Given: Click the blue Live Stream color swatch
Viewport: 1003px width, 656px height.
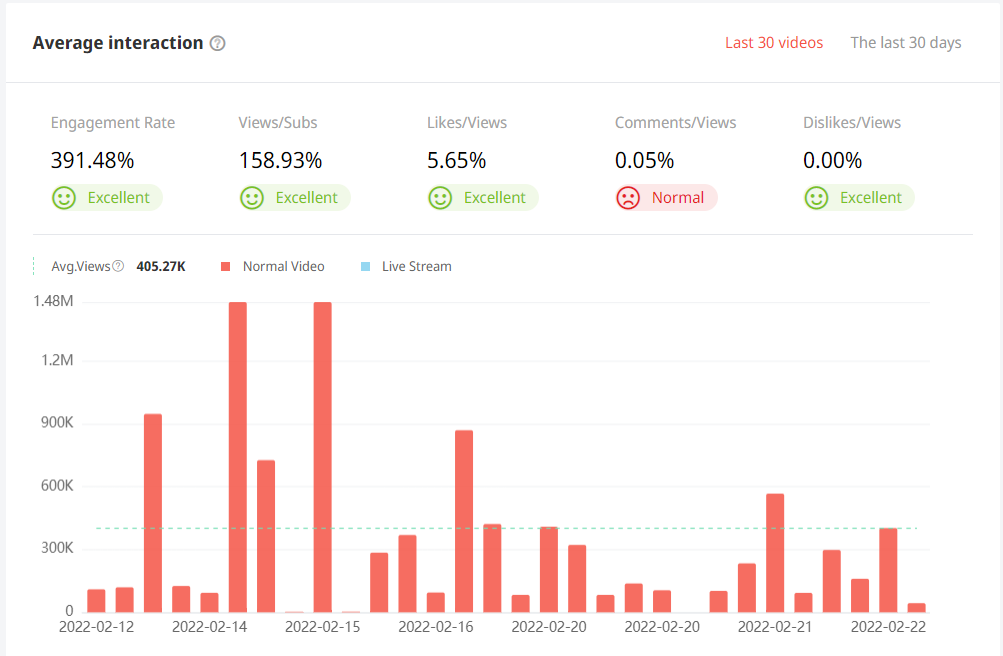Looking at the screenshot, I should click(x=365, y=266).
